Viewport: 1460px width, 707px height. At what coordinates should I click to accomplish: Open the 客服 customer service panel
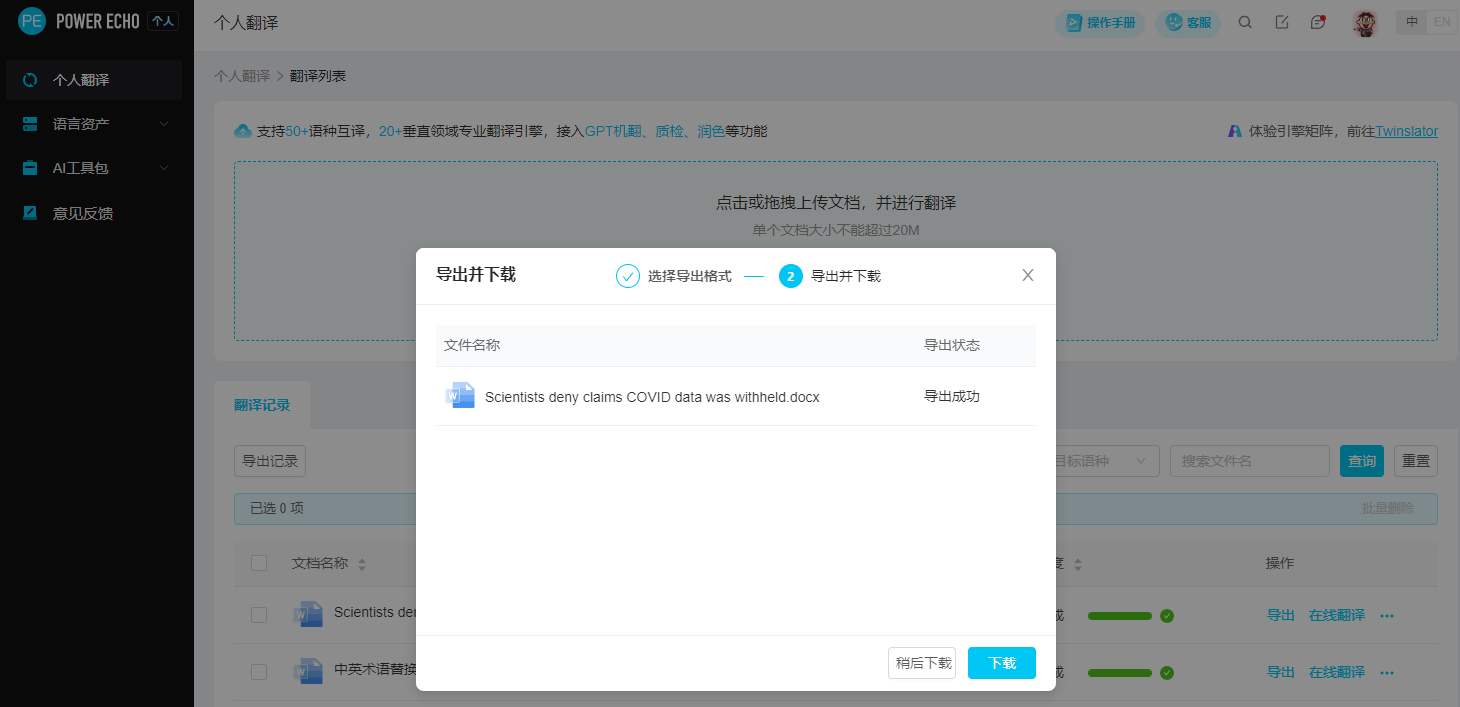(1187, 22)
